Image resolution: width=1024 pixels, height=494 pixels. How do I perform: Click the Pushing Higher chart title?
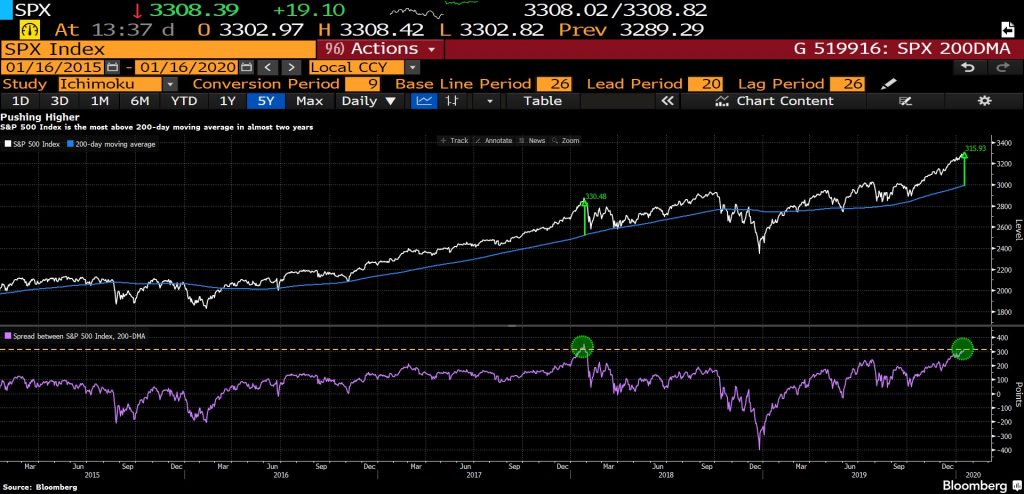click(40, 118)
